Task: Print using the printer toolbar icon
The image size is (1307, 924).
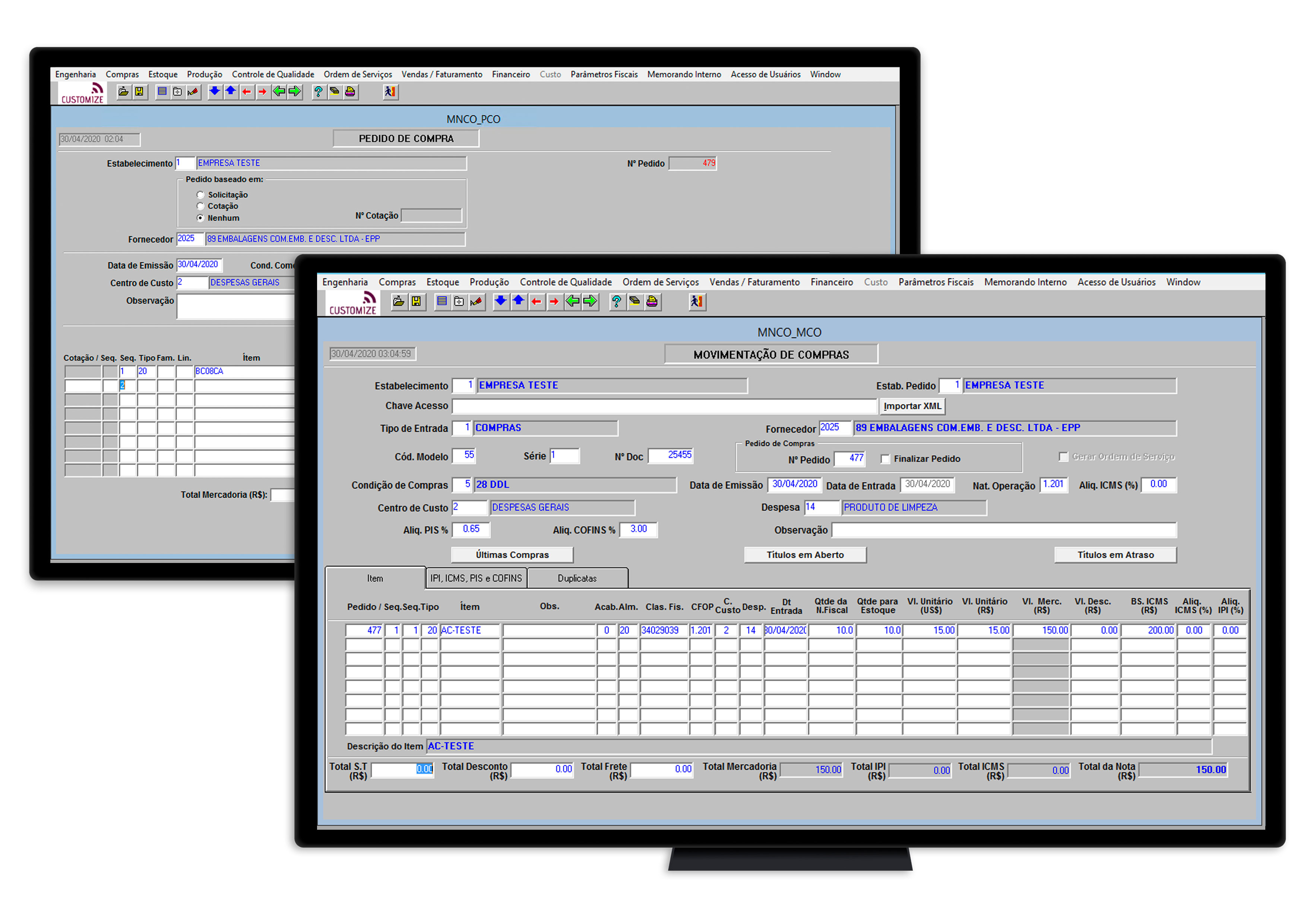Action: (x=653, y=302)
